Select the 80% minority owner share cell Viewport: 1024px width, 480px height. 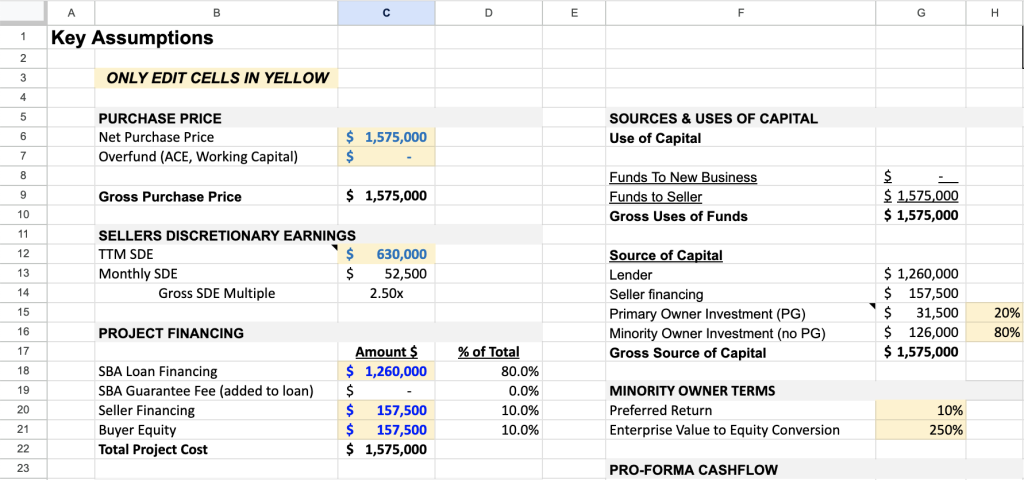(995, 333)
